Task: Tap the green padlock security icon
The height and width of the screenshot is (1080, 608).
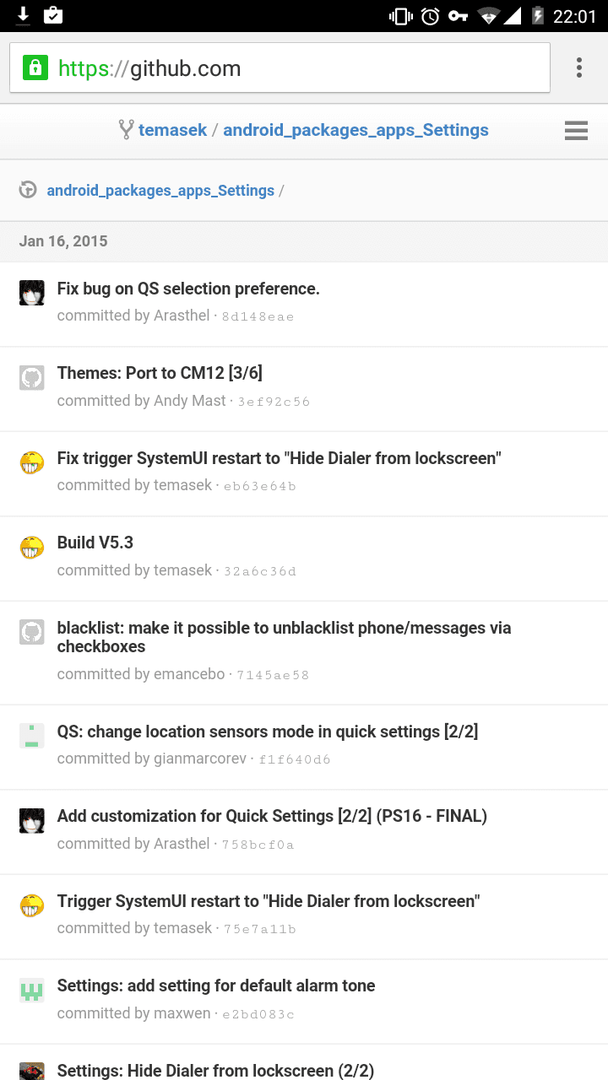Action: point(35,68)
